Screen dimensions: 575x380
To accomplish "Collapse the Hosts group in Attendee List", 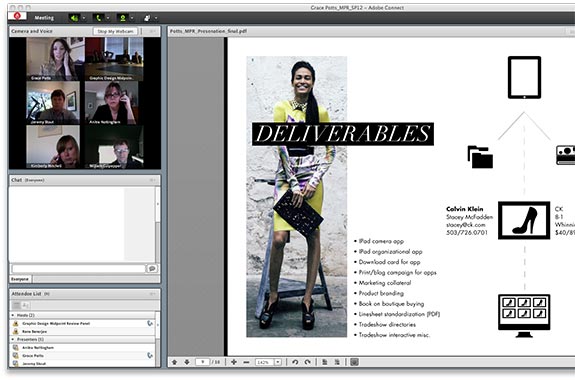I will tap(13, 315).
